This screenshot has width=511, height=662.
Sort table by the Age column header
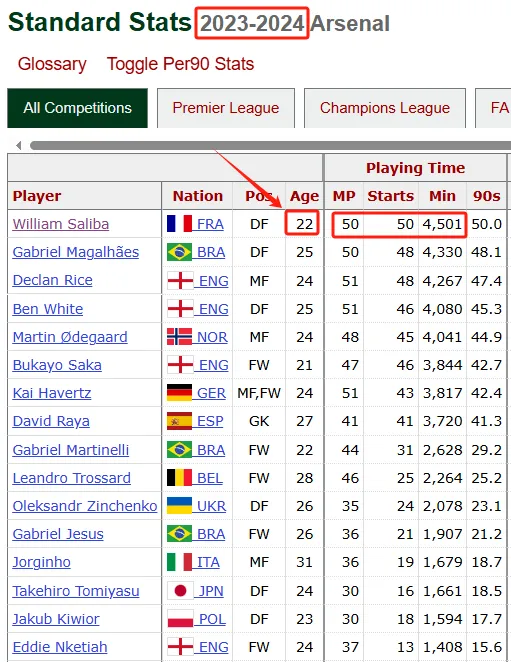point(304,196)
